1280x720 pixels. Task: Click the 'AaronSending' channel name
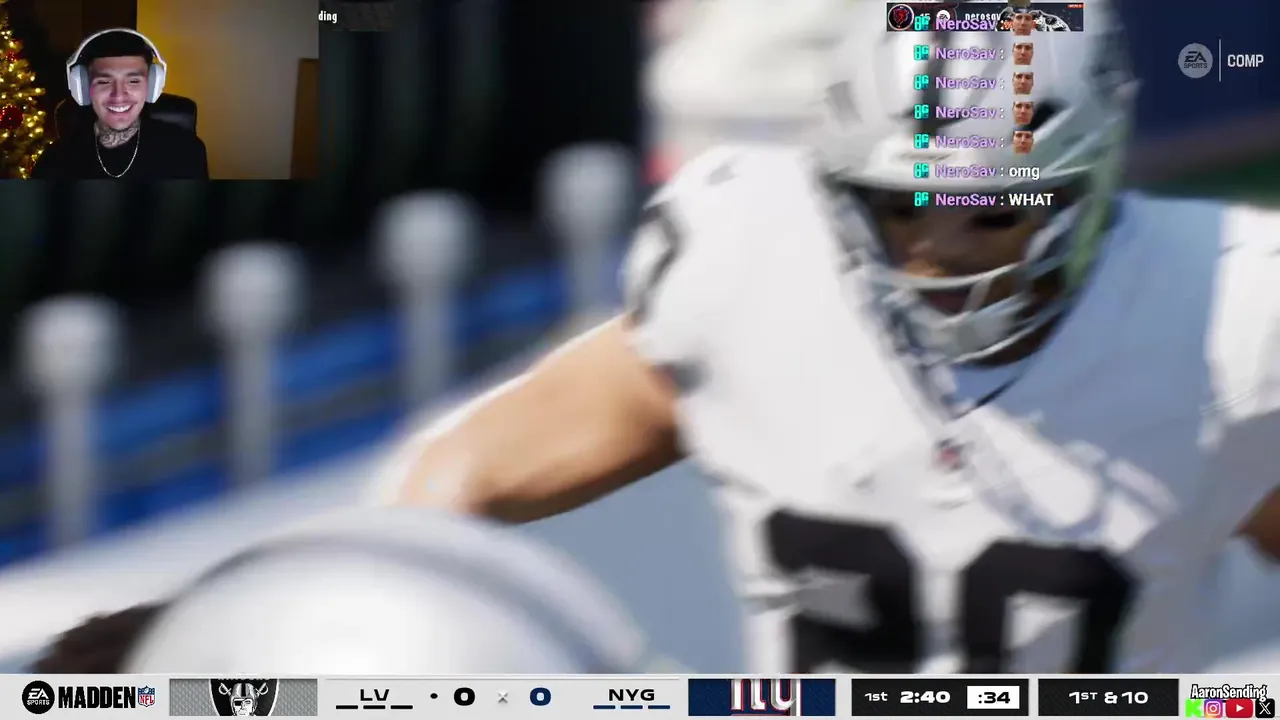click(1229, 692)
